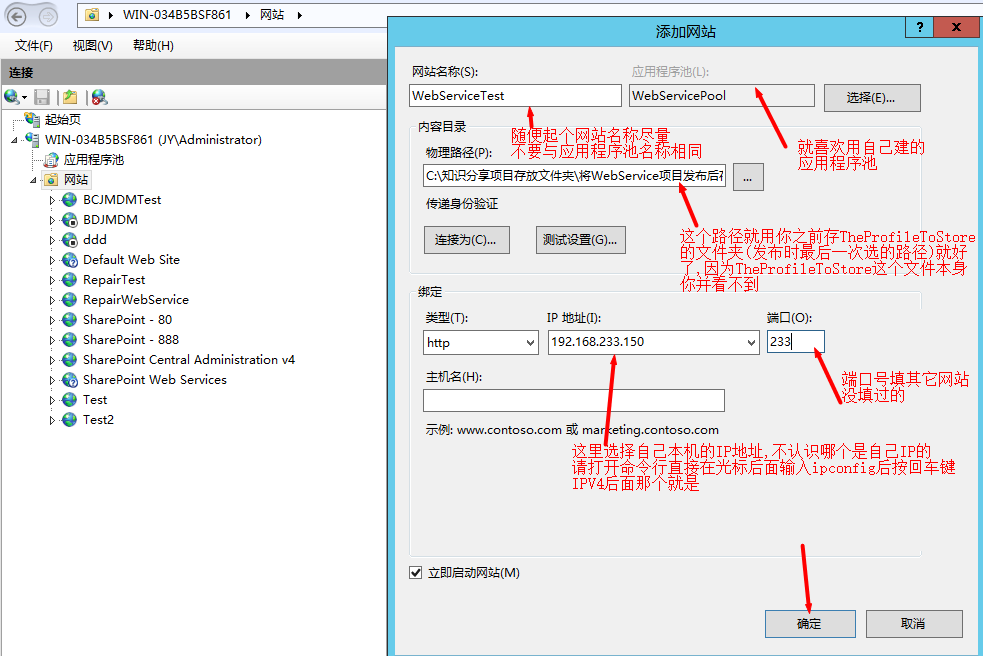Select the SharePoint - 888 site label
The height and width of the screenshot is (656, 983).
click(131, 340)
